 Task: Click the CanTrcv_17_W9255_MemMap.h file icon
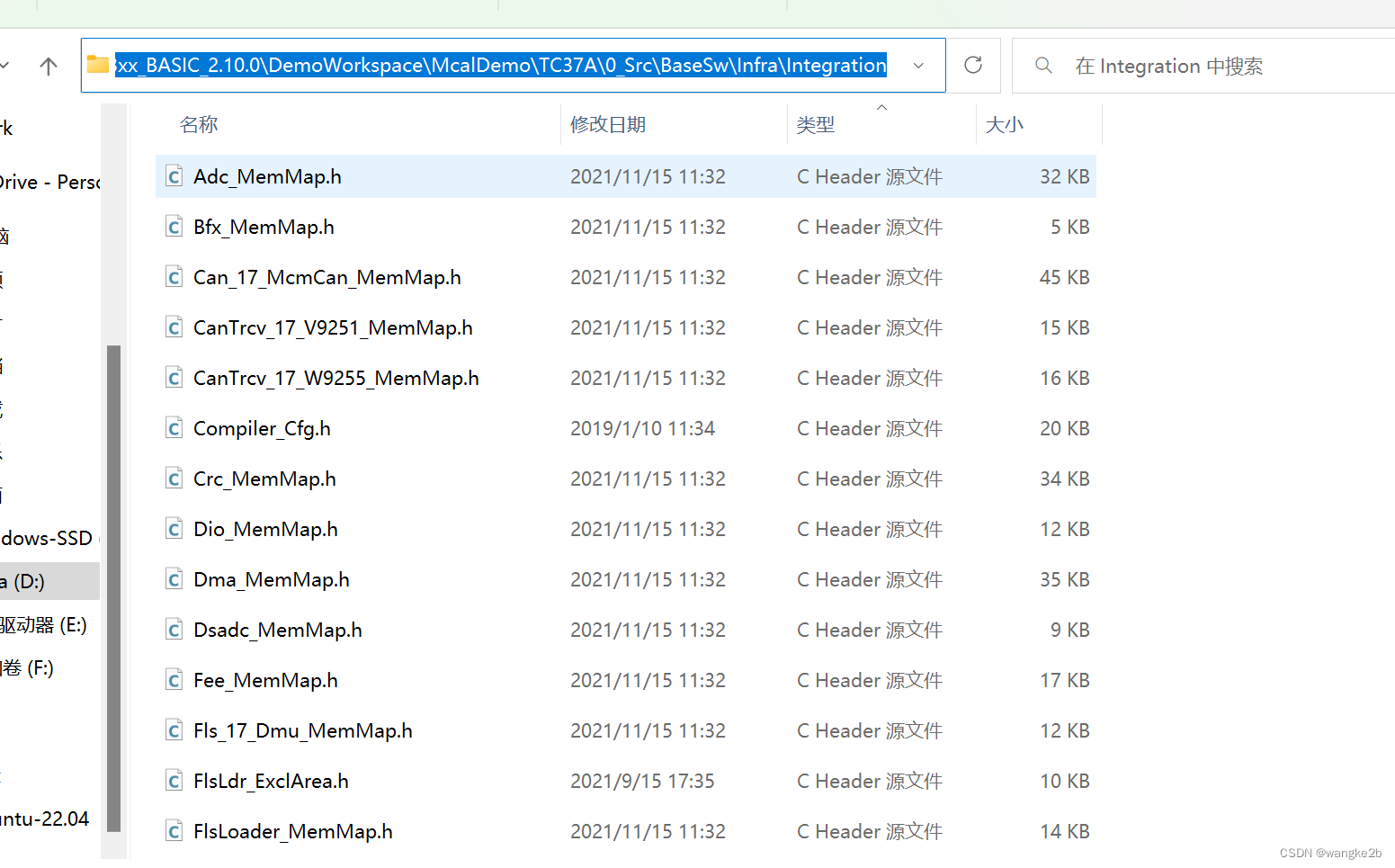pos(174,378)
